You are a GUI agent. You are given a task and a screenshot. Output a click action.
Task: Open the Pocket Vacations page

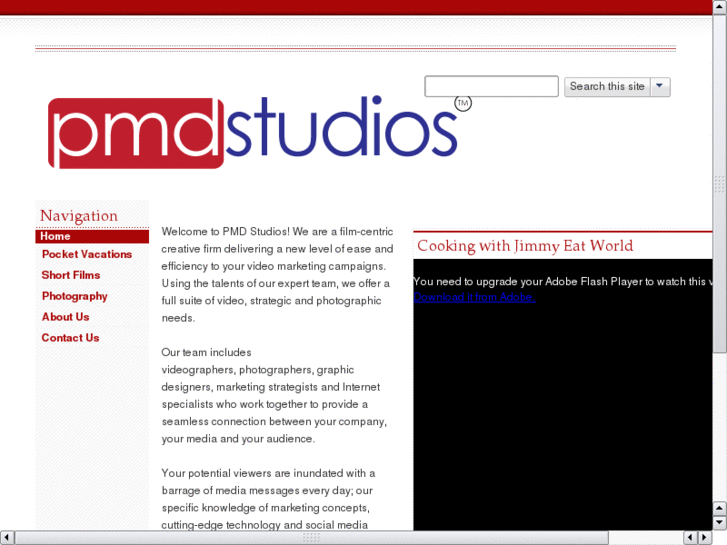(87, 254)
